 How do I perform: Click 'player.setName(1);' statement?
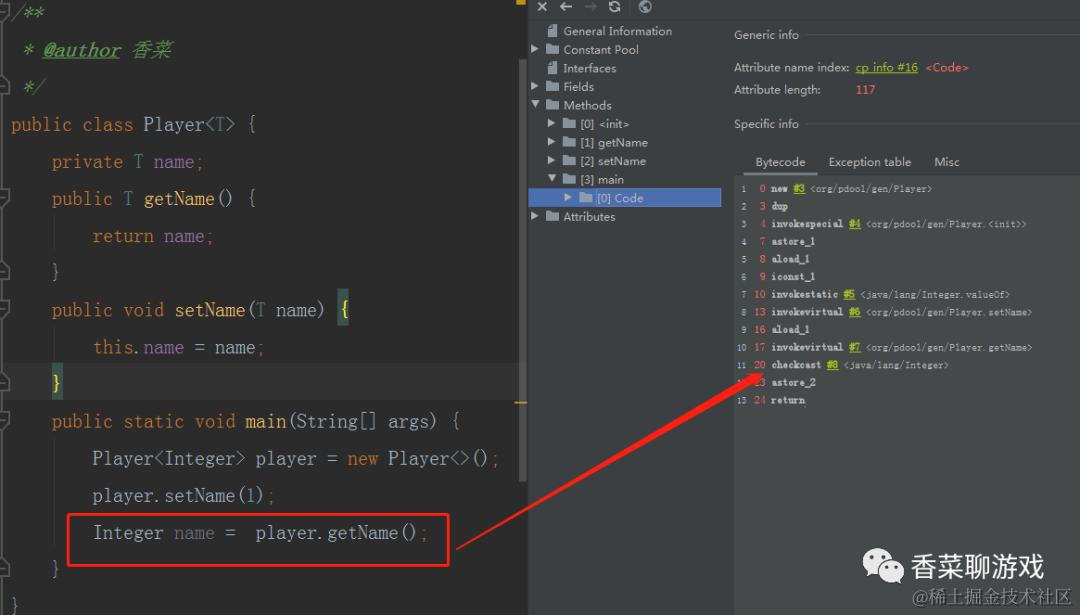(x=184, y=496)
